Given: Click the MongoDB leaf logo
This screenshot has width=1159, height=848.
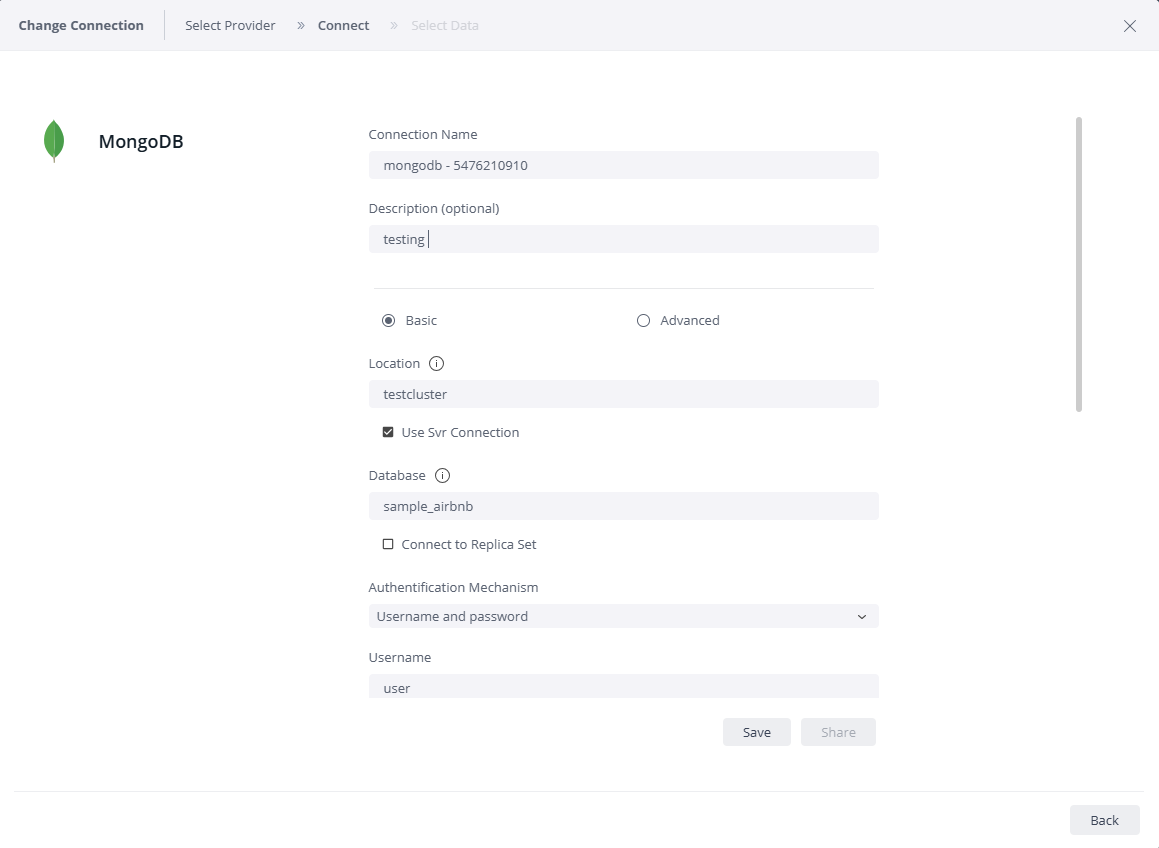Looking at the screenshot, I should 54,140.
